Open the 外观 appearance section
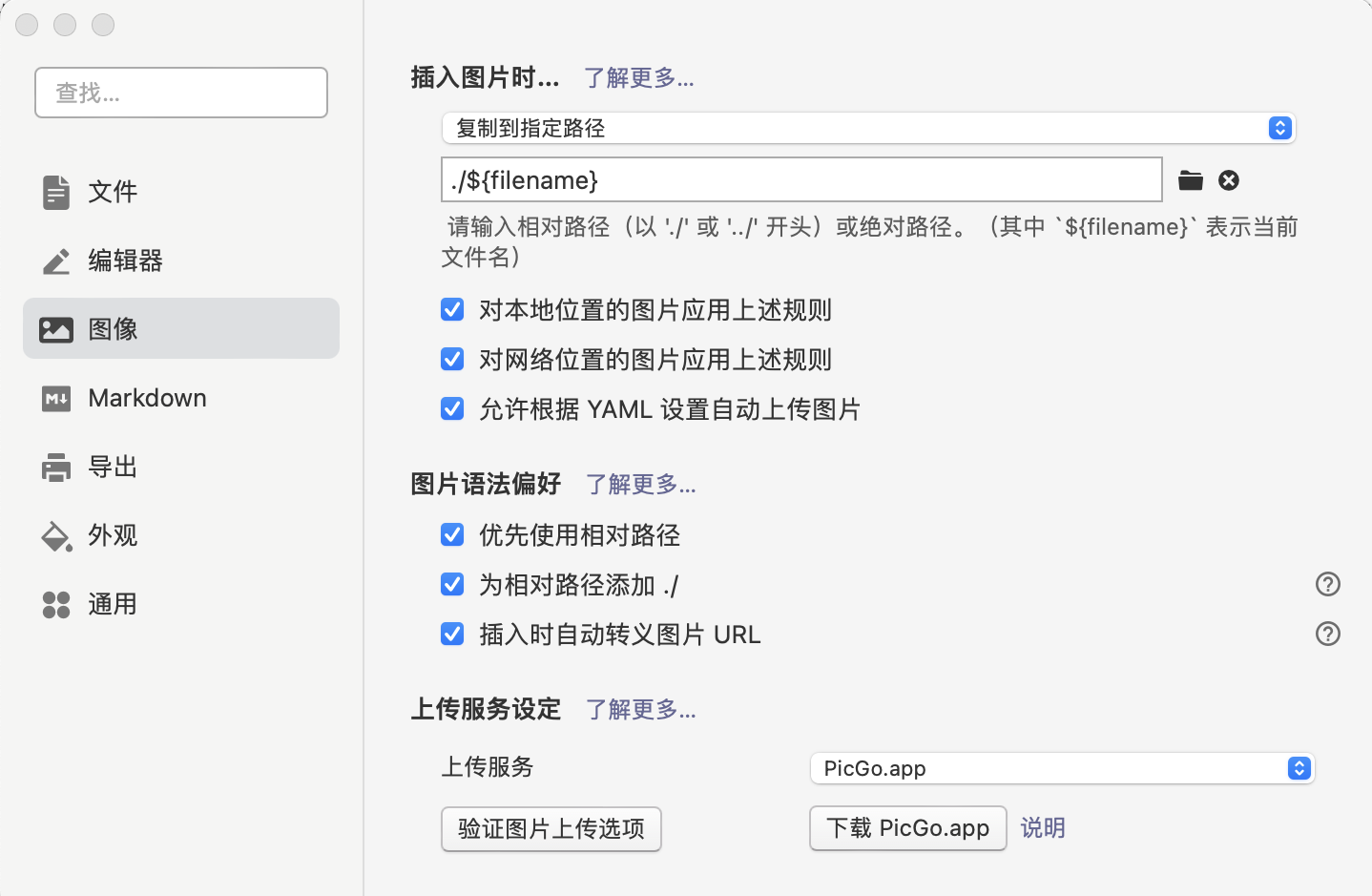This screenshot has width=1372, height=896. (x=113, y=535)
